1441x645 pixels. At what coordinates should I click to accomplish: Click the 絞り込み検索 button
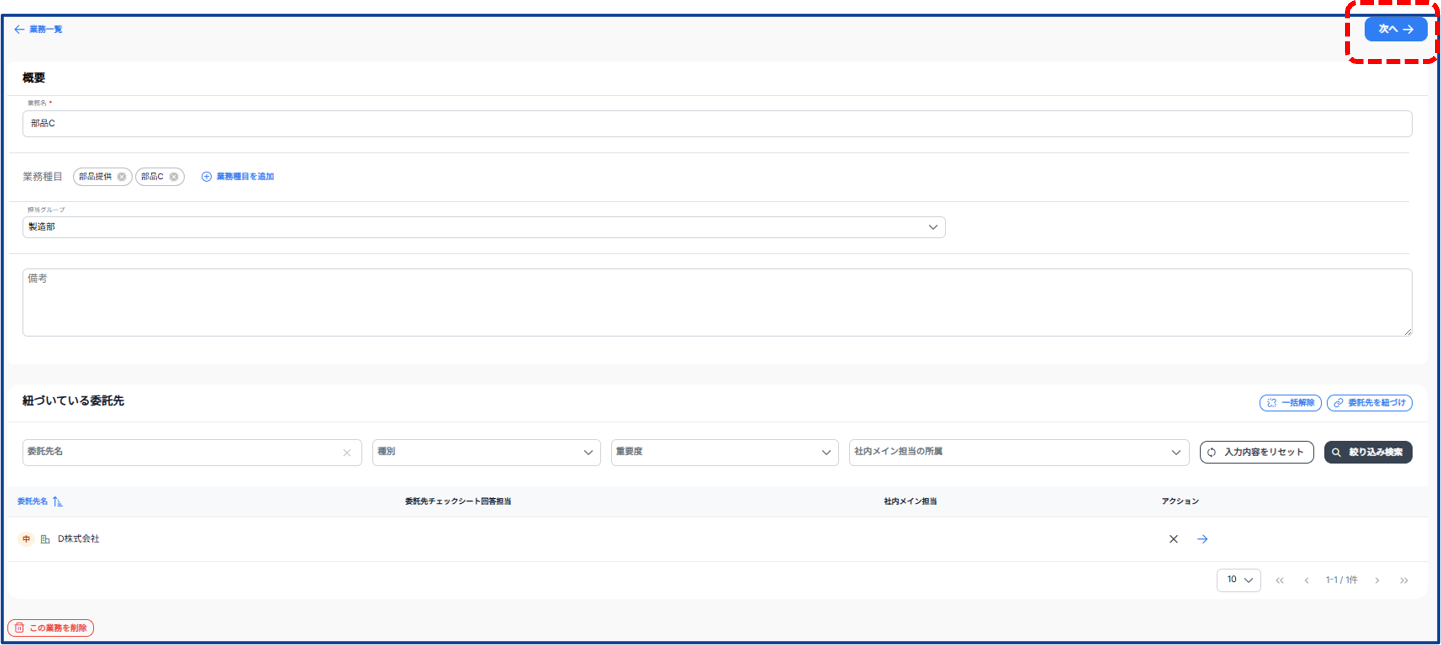pyautogui.click(x=1367, y=452)
